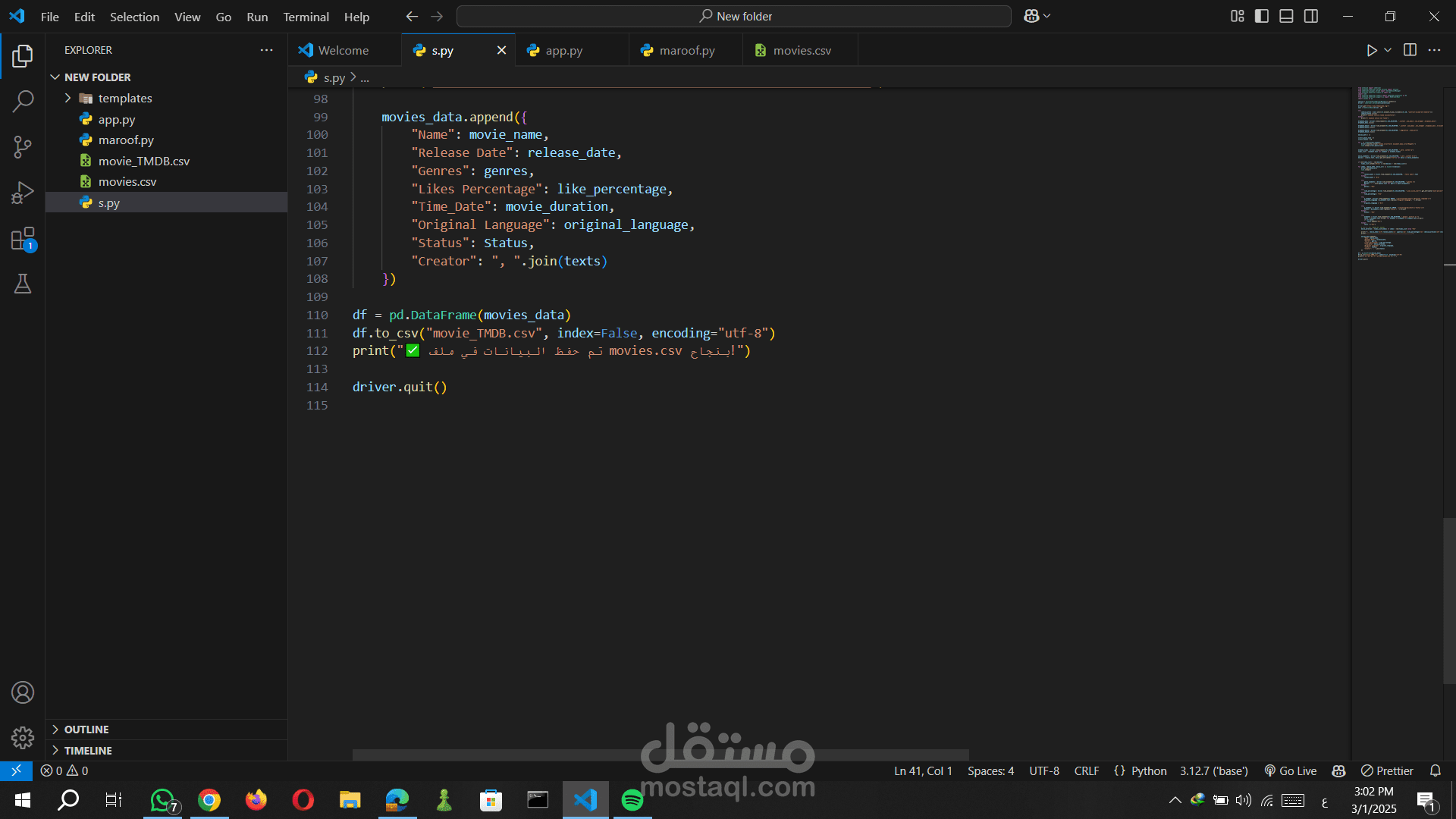
Task: Click Go Live in status bar
Action: [x=1291, y=770]
